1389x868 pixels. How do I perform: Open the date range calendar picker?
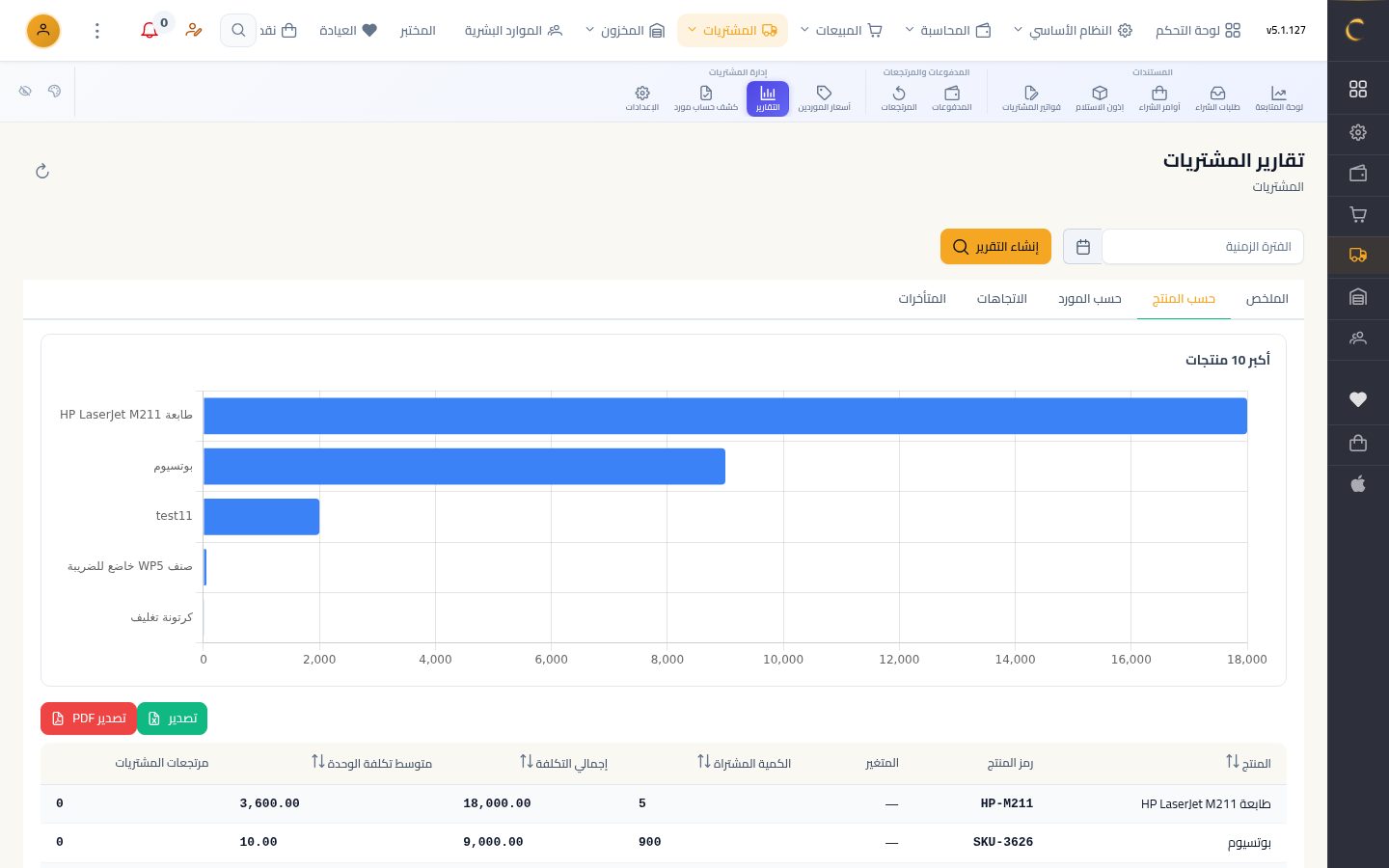pos(1083,247)
